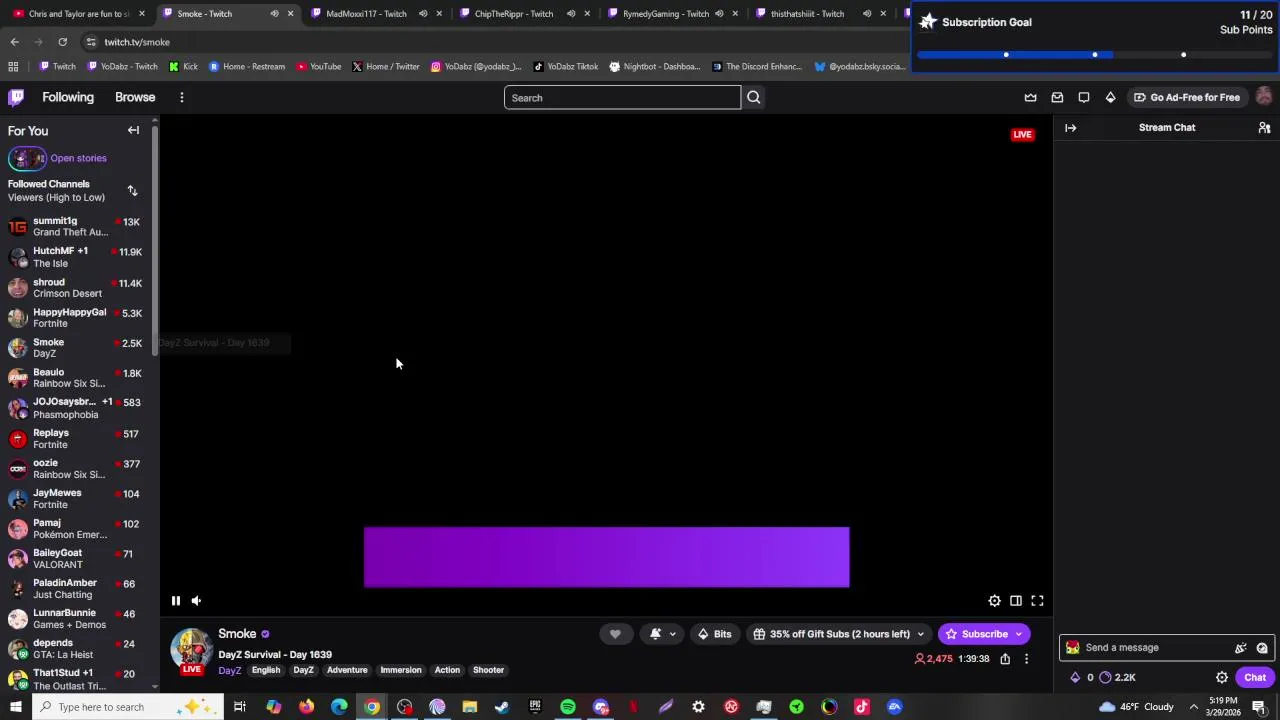
Task: Open the DayZ game link under stream title
Action: tap(230, 670)
